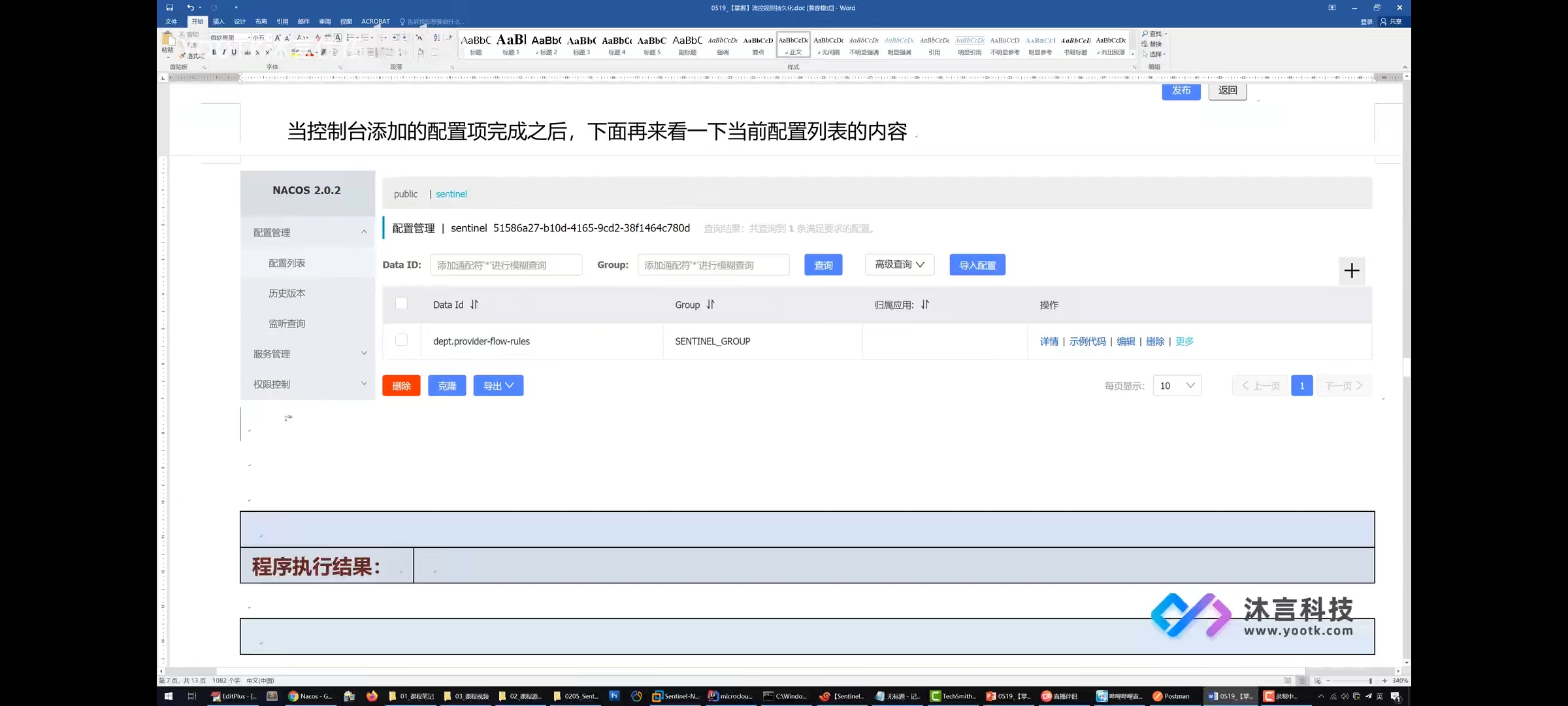The image size is (1568, 706).
Task: Click the Sort A-Z icon
Action: pyautogui.click(x=437, y=38)
